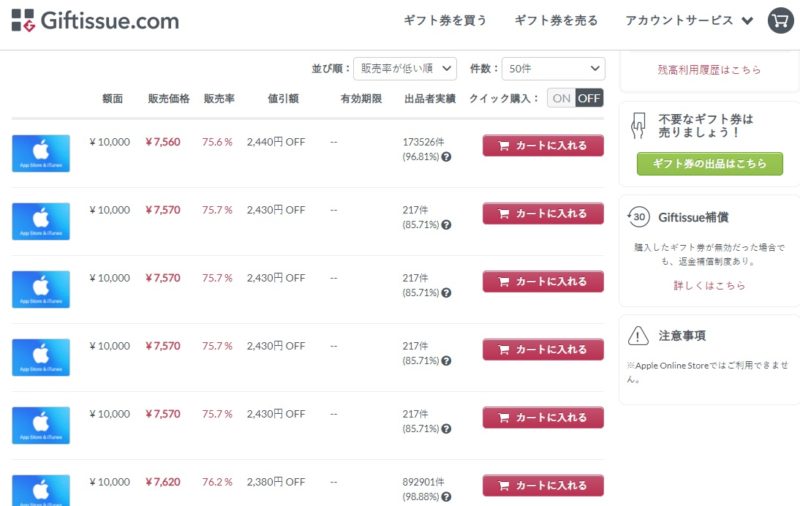Go to ギフト券を買う page
Viewport: 800px width, 506px height.
click(x=445, y=20)
